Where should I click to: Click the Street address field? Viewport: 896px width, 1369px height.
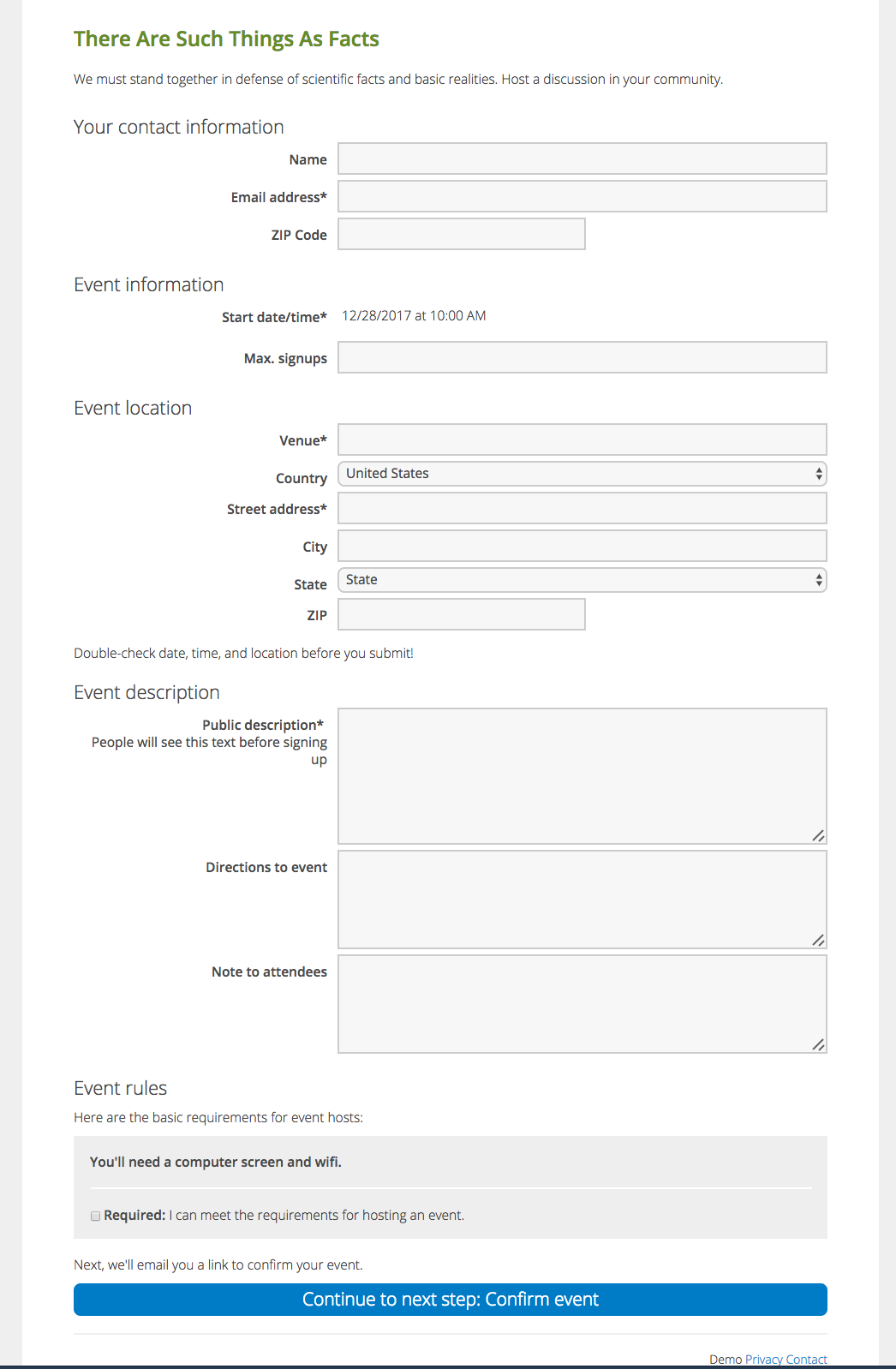click(582, 508)
